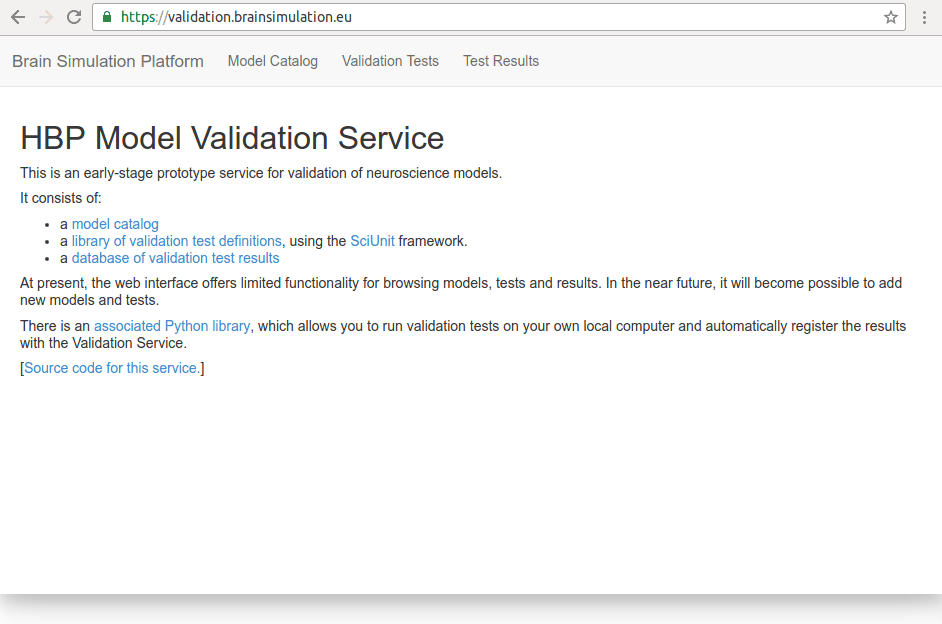Click the 'HBP Model Validation Service' heading

[x=232, y=138]
